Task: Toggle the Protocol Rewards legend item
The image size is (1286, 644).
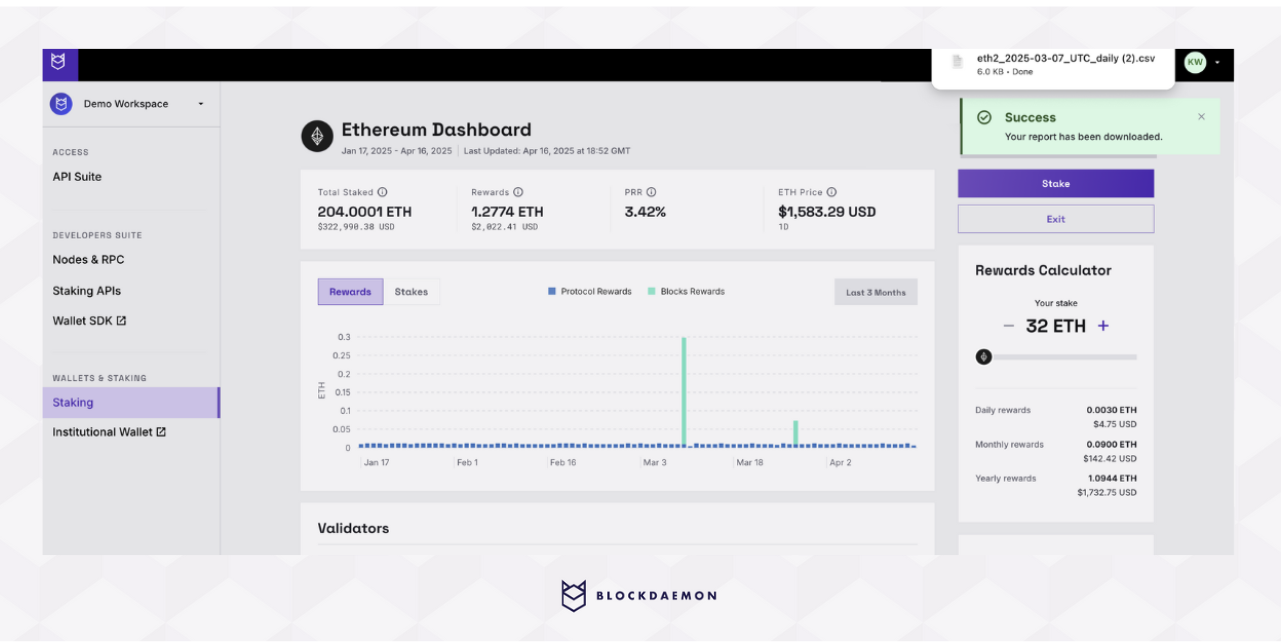Action: coord(590,292)
